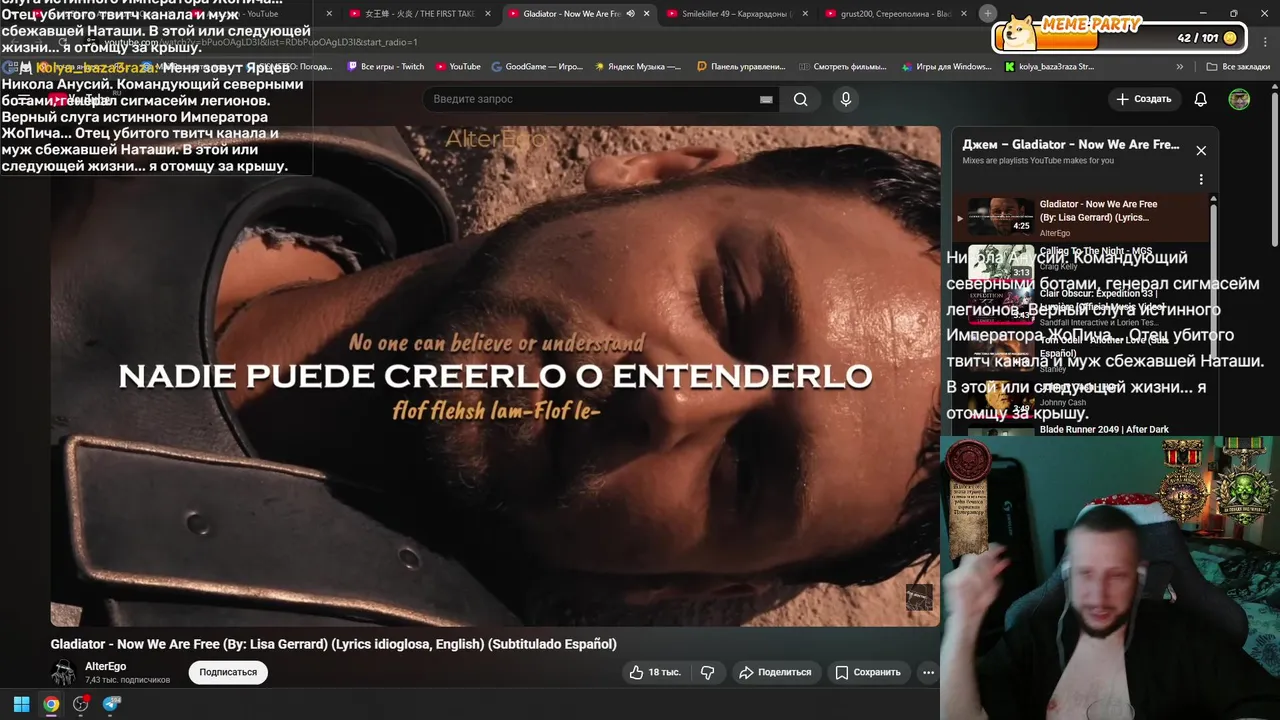Image resolution: width=1280 pixels, height=720 pixels.
Task: Open Blade Runner 2049 After Dark entry
Action: (x=1104, y=430)
